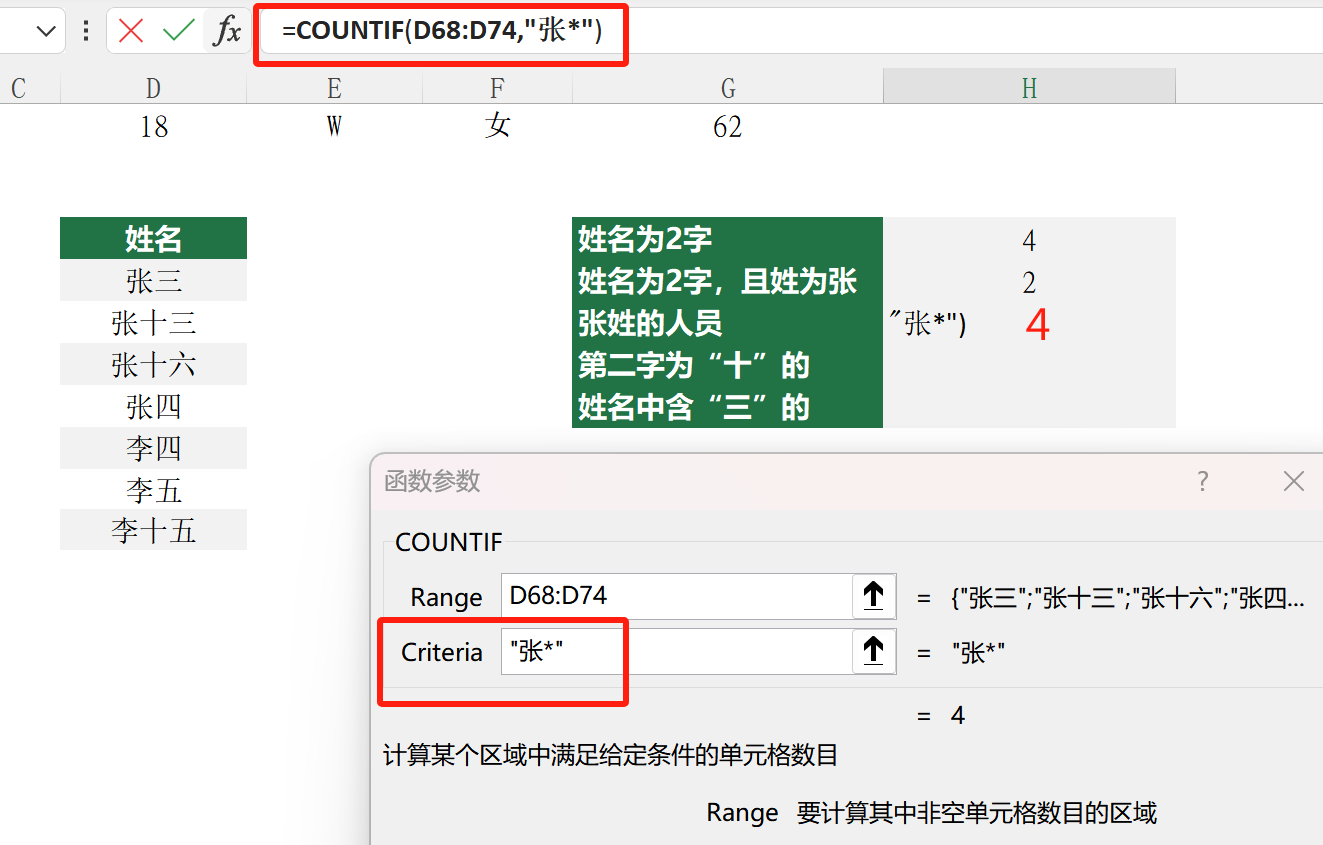The image size is (1323, 845).
Task: Select column E header
Action: pos(334,89)
